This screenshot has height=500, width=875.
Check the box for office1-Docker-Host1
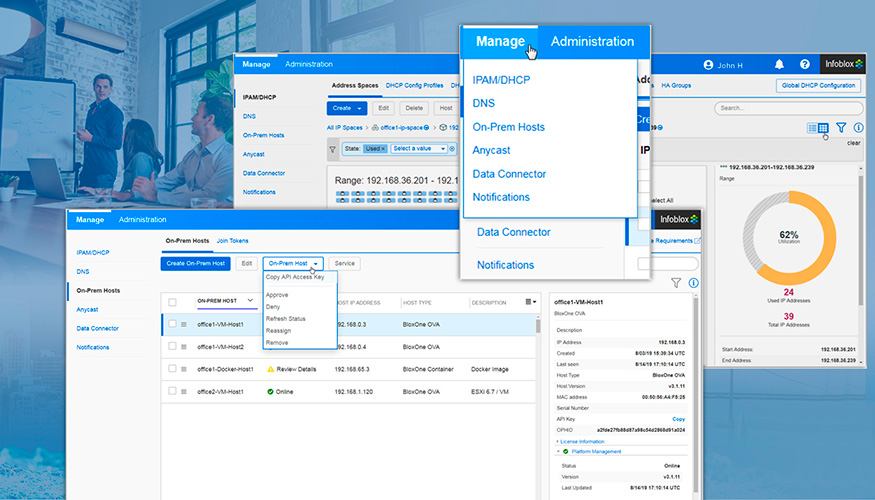click(172, 368)
